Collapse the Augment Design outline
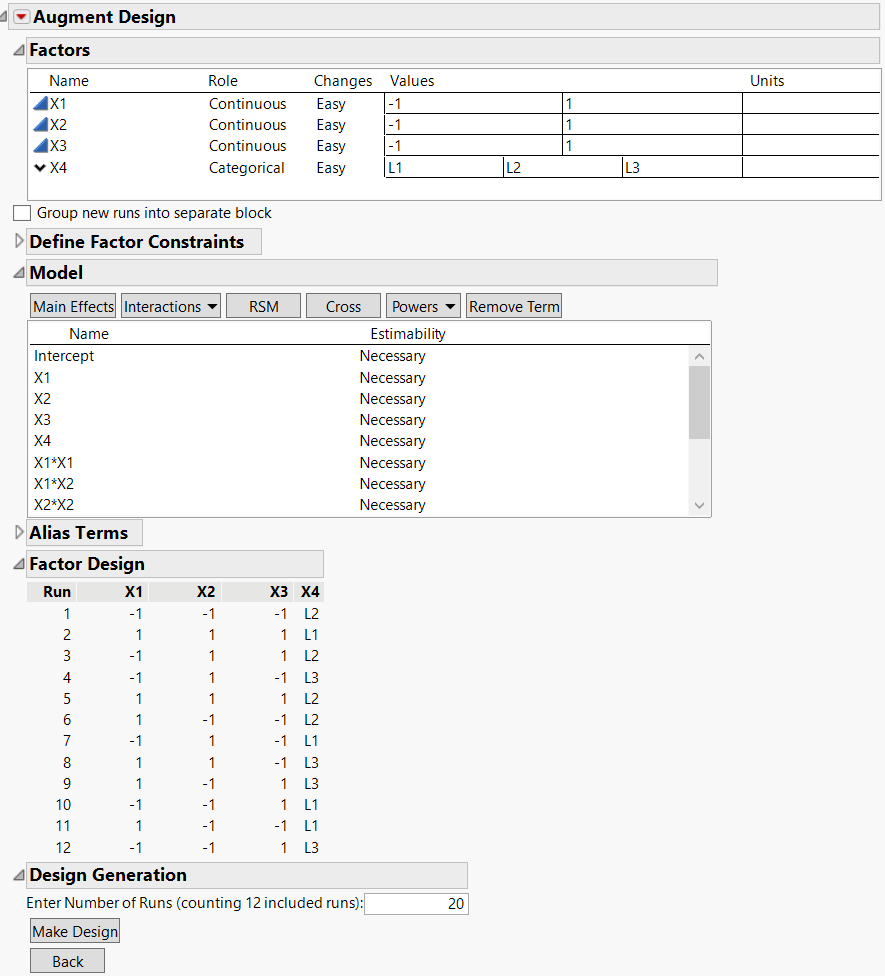This screenshot has height=976, width=885. click(x=4, y=17)
